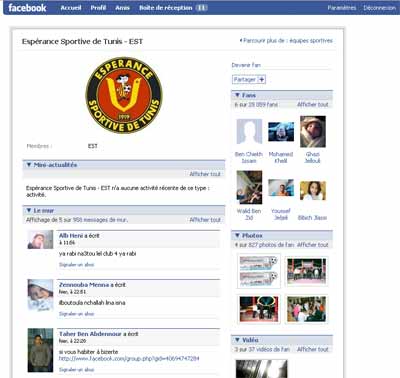Click the facebook logo in header
This screenshot has width=400, height=378.
tap(27, 8)
